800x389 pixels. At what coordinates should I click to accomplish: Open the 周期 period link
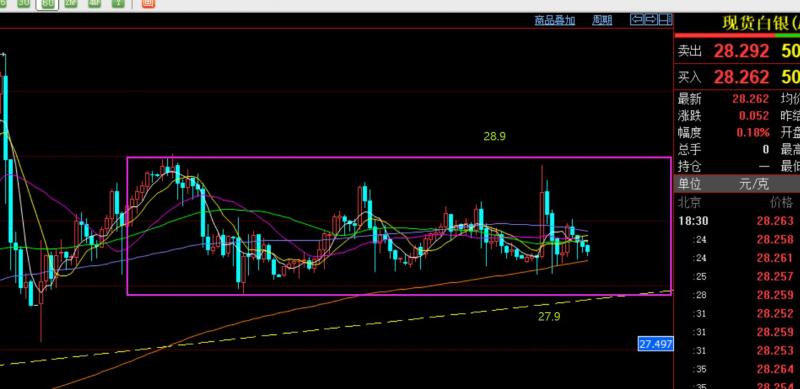point(602,20)
